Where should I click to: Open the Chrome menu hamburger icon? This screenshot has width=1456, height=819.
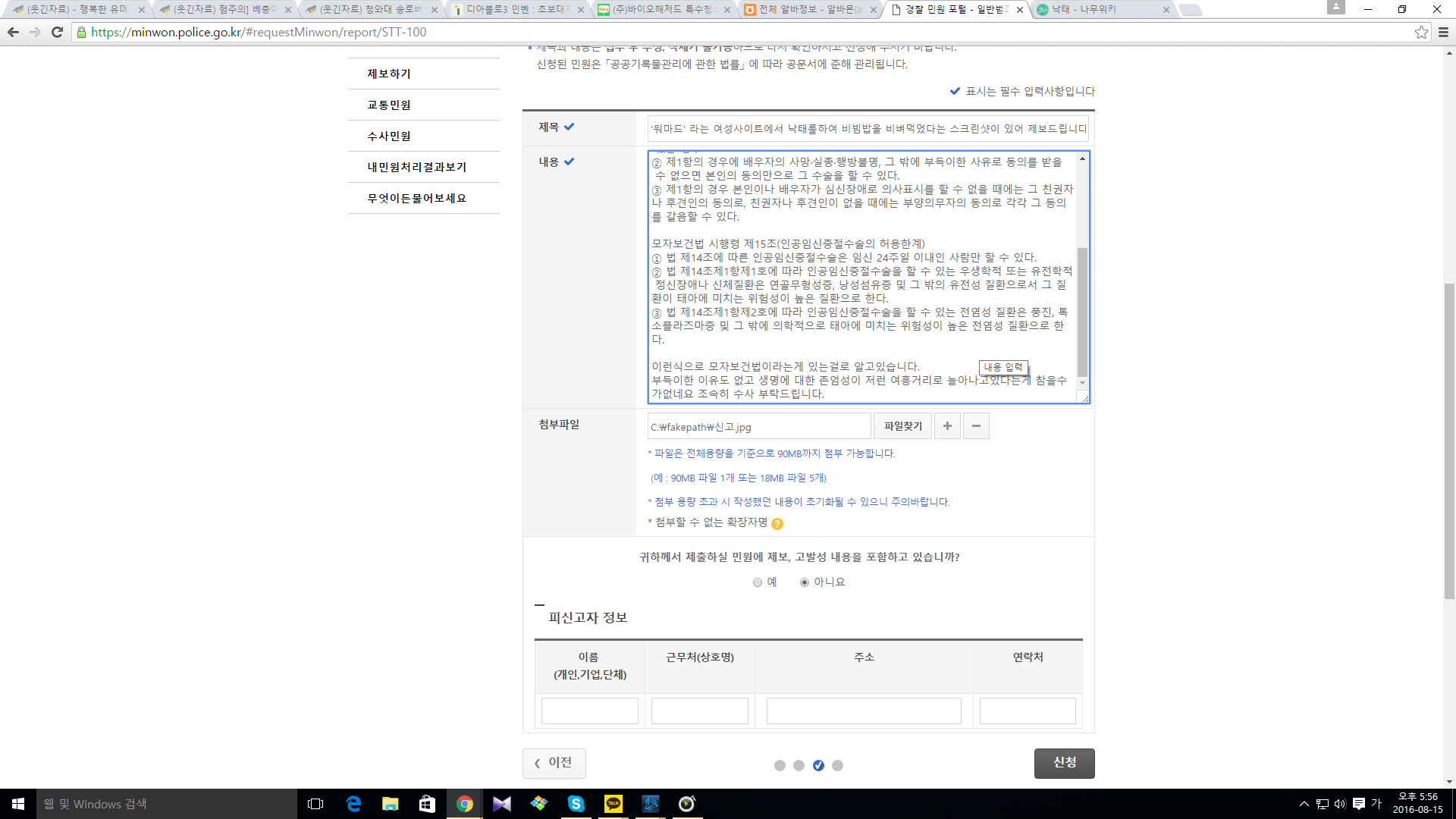pos(1443,32)
